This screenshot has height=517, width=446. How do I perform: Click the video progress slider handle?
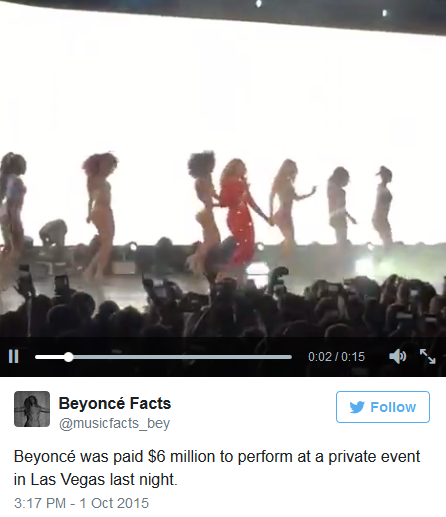click(x=68, y=357)
